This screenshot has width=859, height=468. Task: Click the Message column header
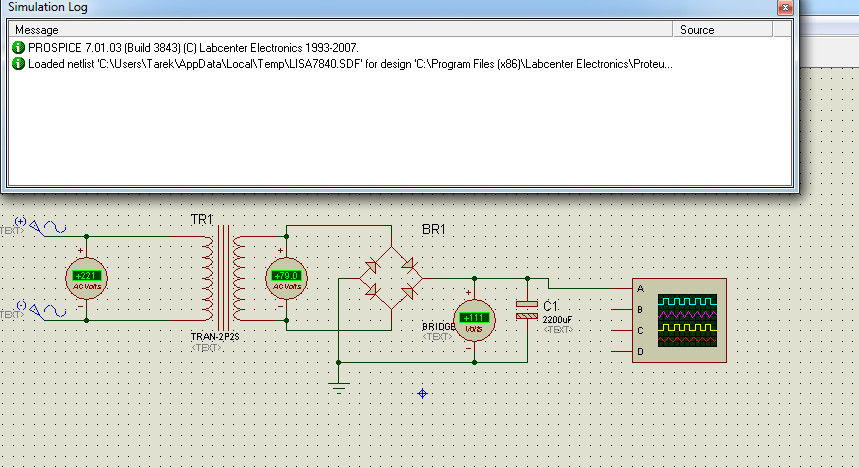[340, 30]
